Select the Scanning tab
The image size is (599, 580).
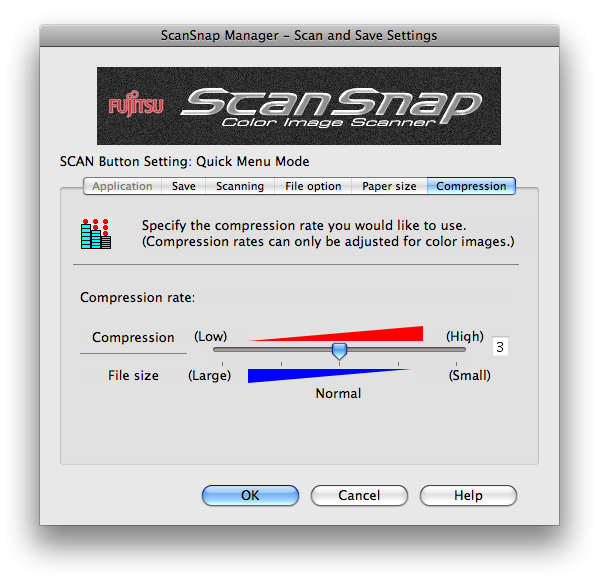240,186
